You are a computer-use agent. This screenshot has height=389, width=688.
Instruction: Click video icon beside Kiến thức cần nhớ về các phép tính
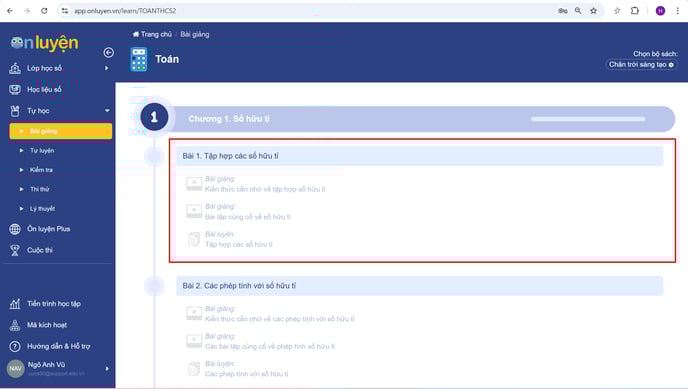tap(194, 314)
